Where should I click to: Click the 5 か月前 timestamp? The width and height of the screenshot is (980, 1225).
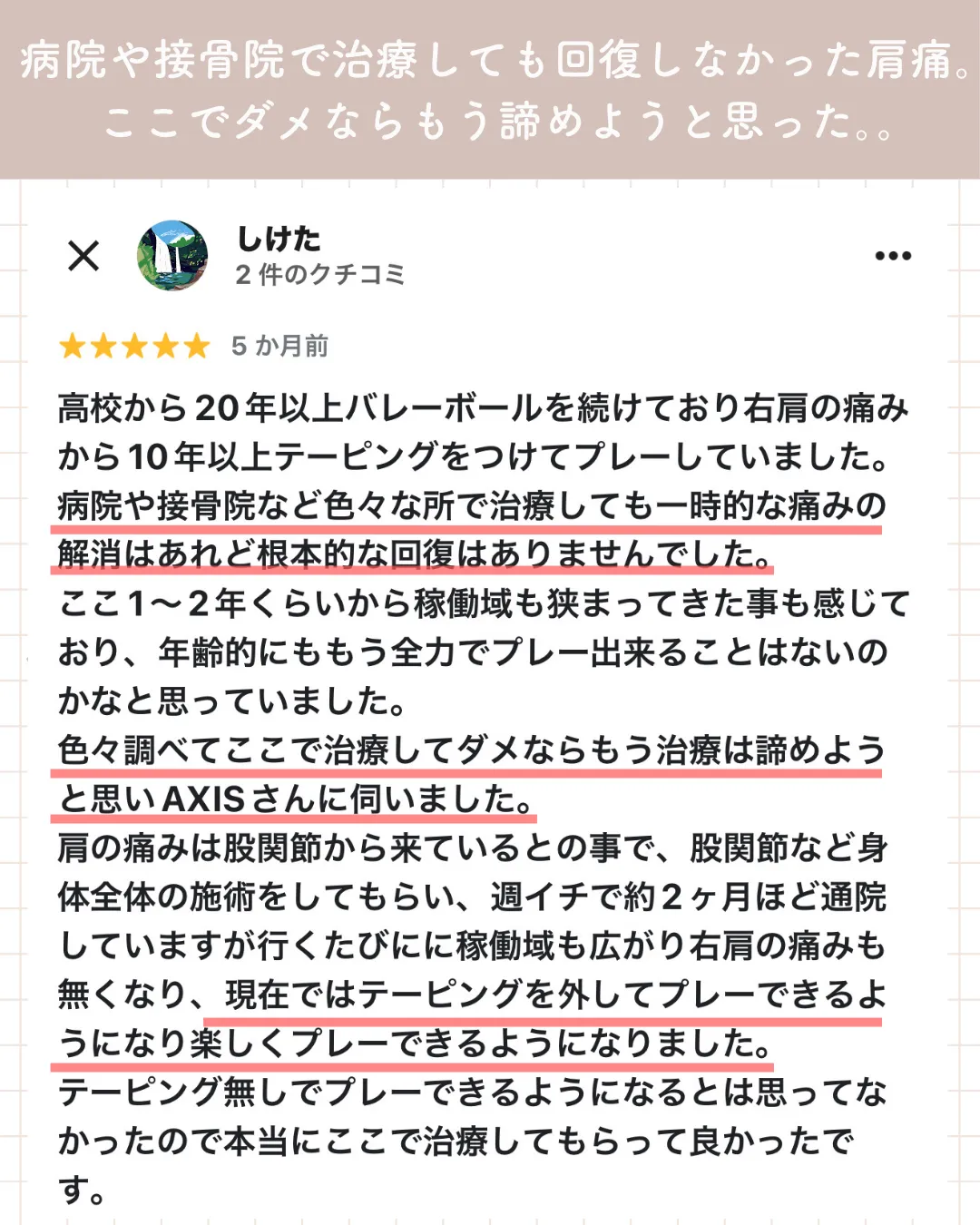click(x=279, y=346)
